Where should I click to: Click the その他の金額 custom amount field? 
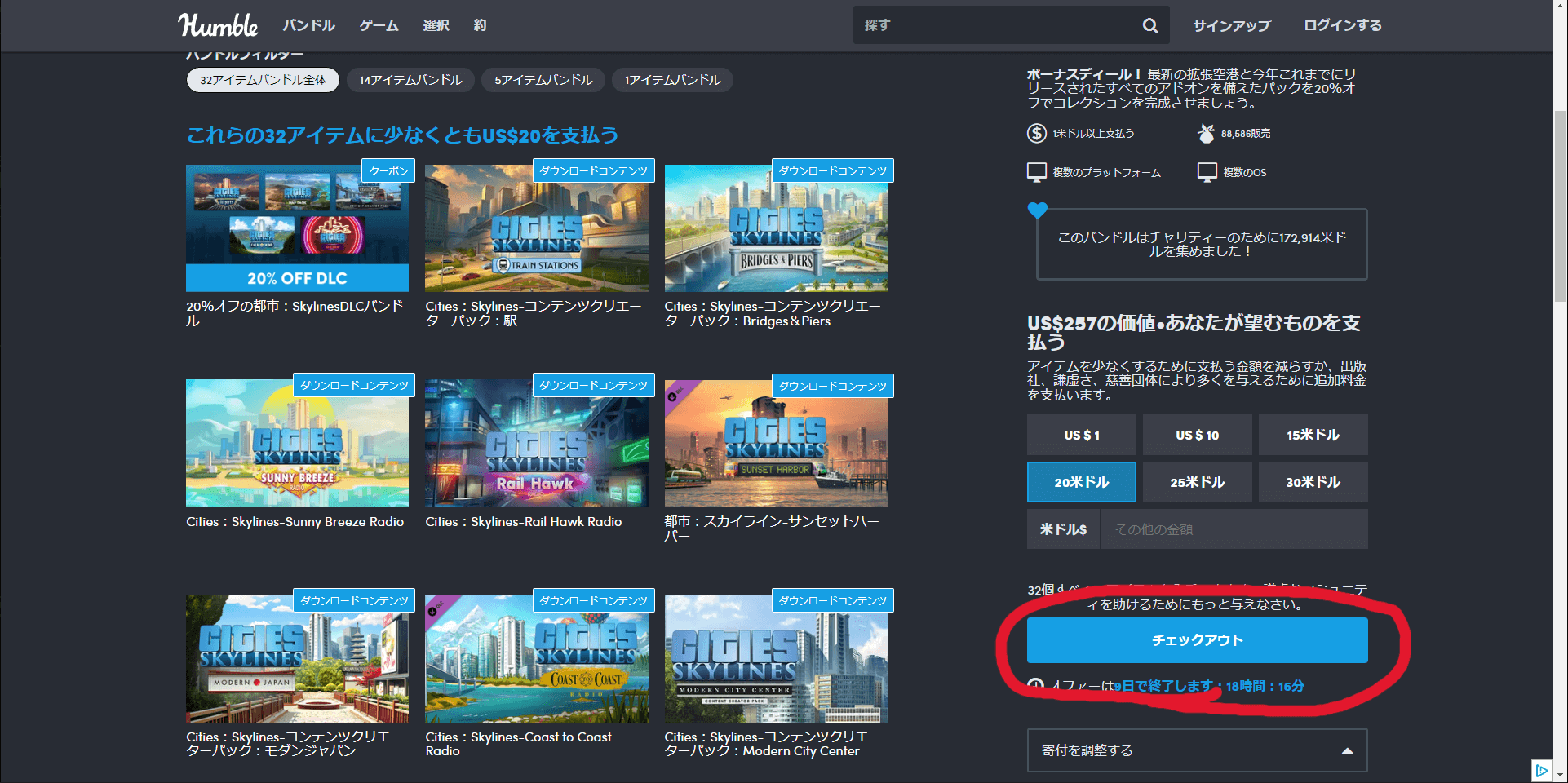coord(1234,529)
